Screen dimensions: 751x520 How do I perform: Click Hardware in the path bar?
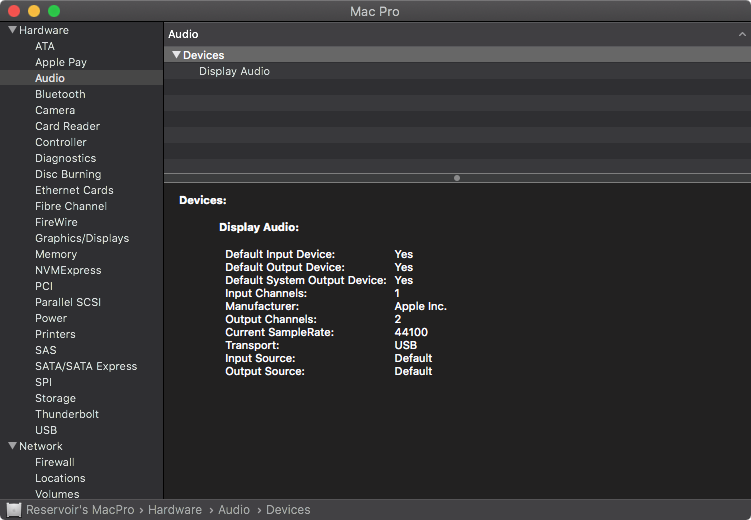(x=175, y=510)
